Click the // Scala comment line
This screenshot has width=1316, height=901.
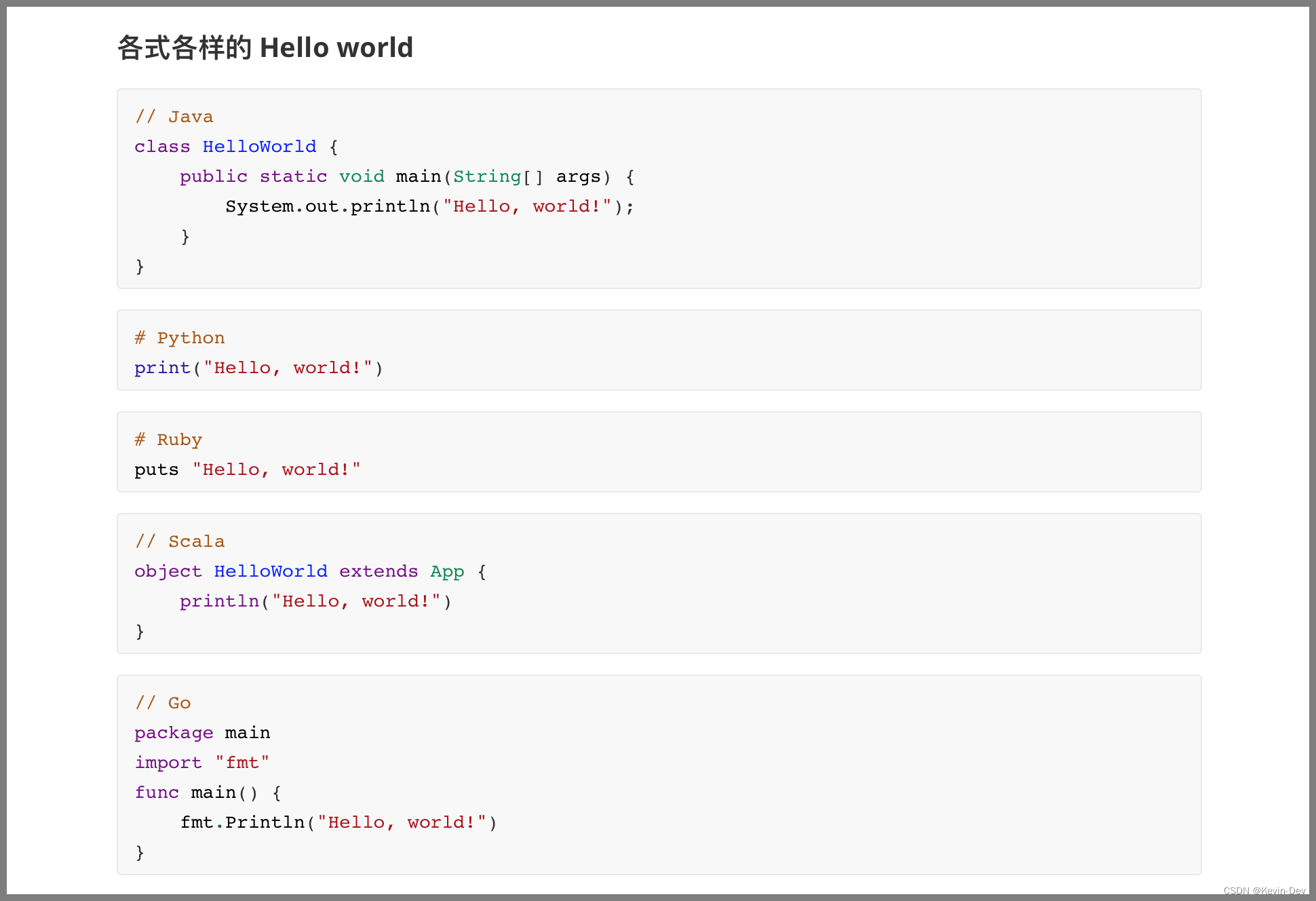pyautogui.click(x=179, y=541)
